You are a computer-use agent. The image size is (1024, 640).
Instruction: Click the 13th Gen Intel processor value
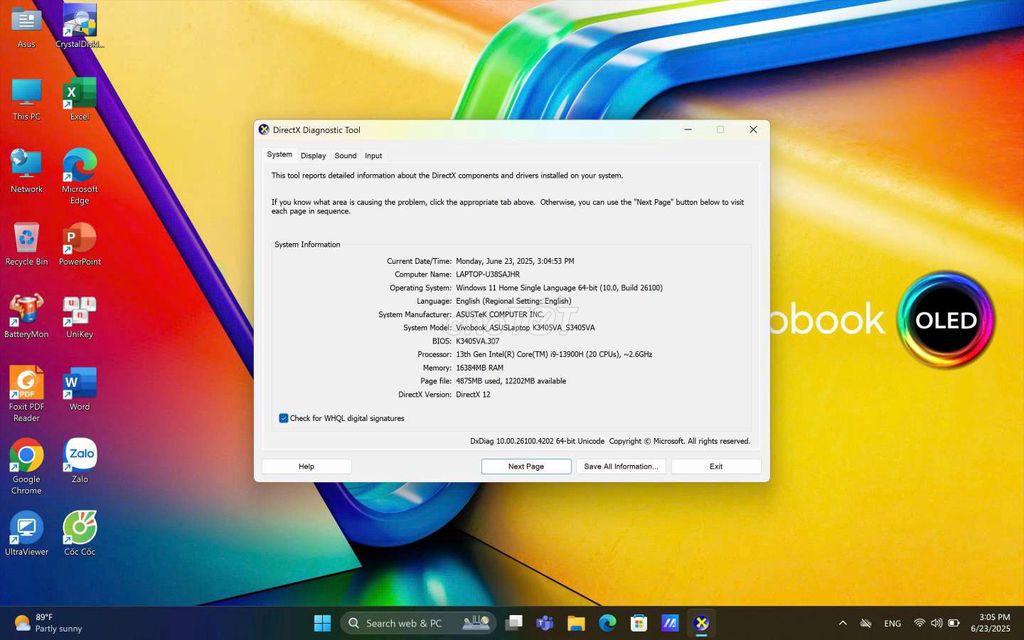554,354
